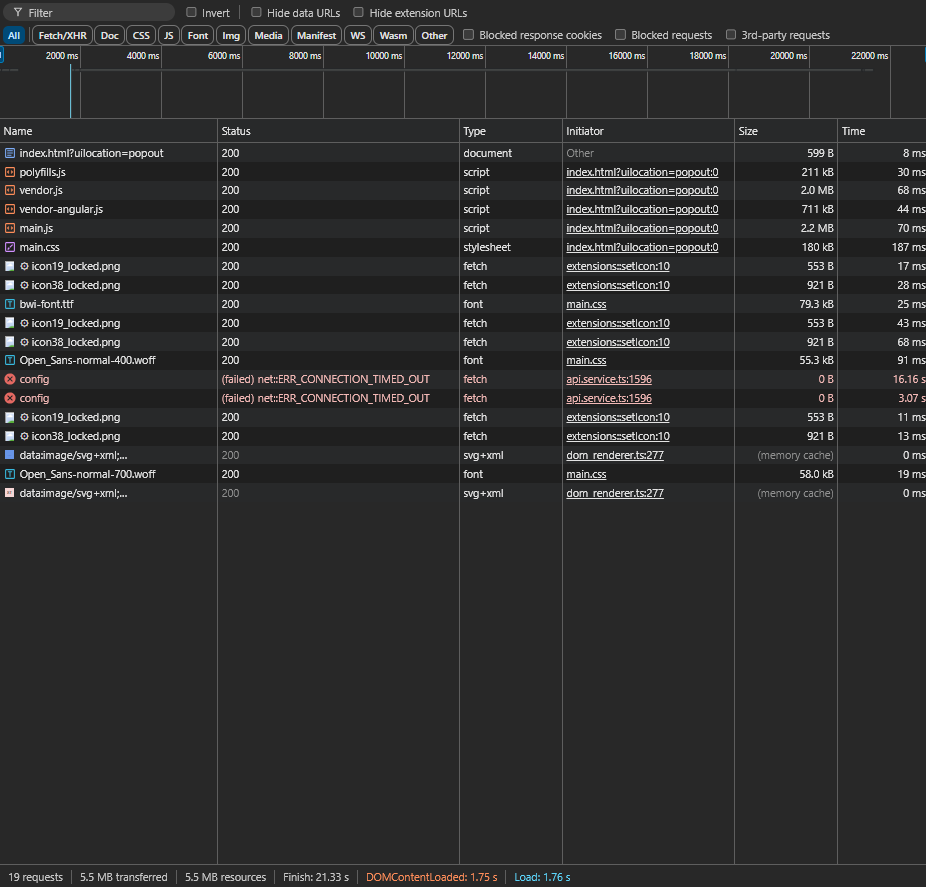
Task: Click the script icon beside vendor.js
Action: click(9, 190)
